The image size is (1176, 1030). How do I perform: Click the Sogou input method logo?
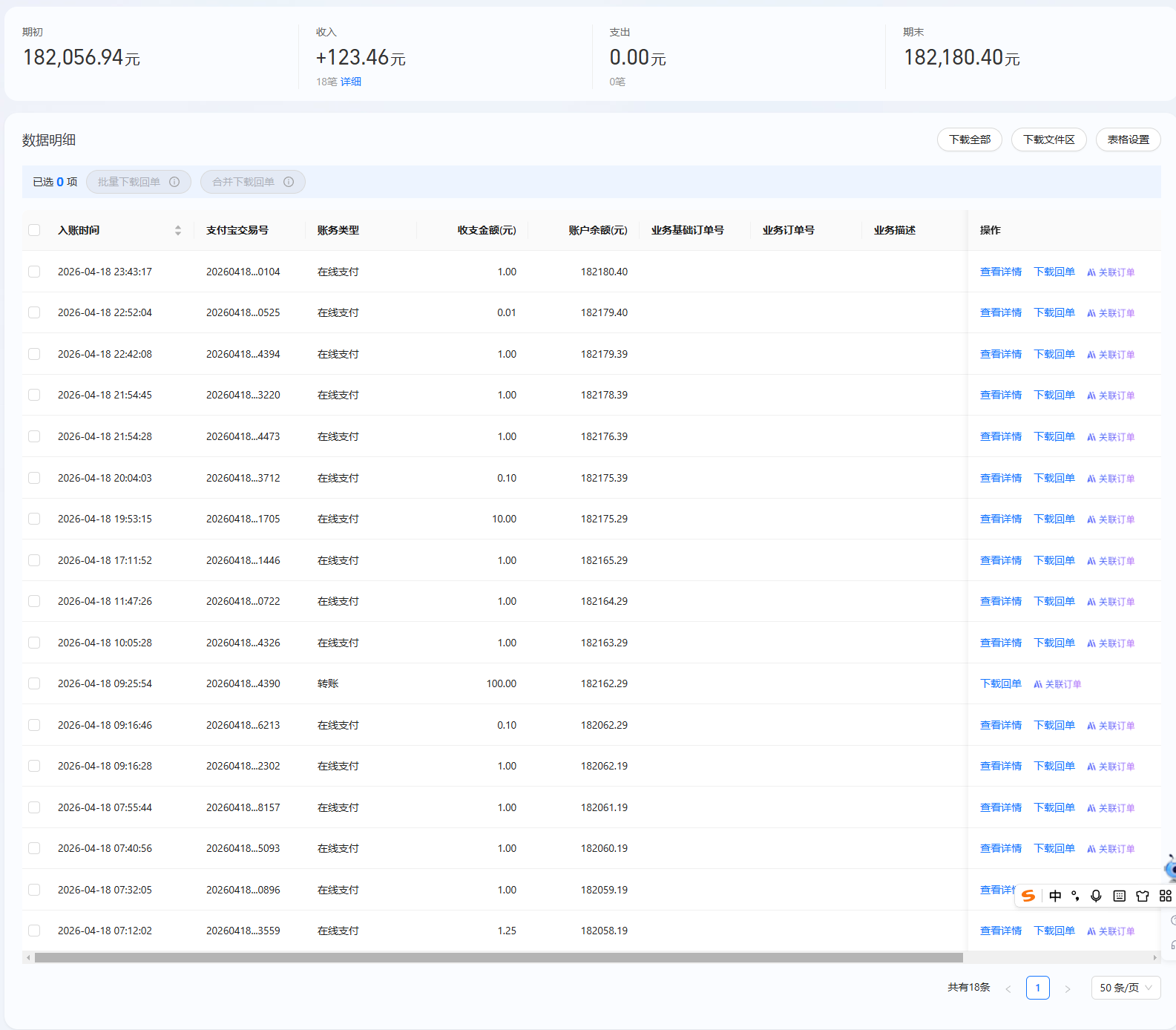coord(1028,896)
